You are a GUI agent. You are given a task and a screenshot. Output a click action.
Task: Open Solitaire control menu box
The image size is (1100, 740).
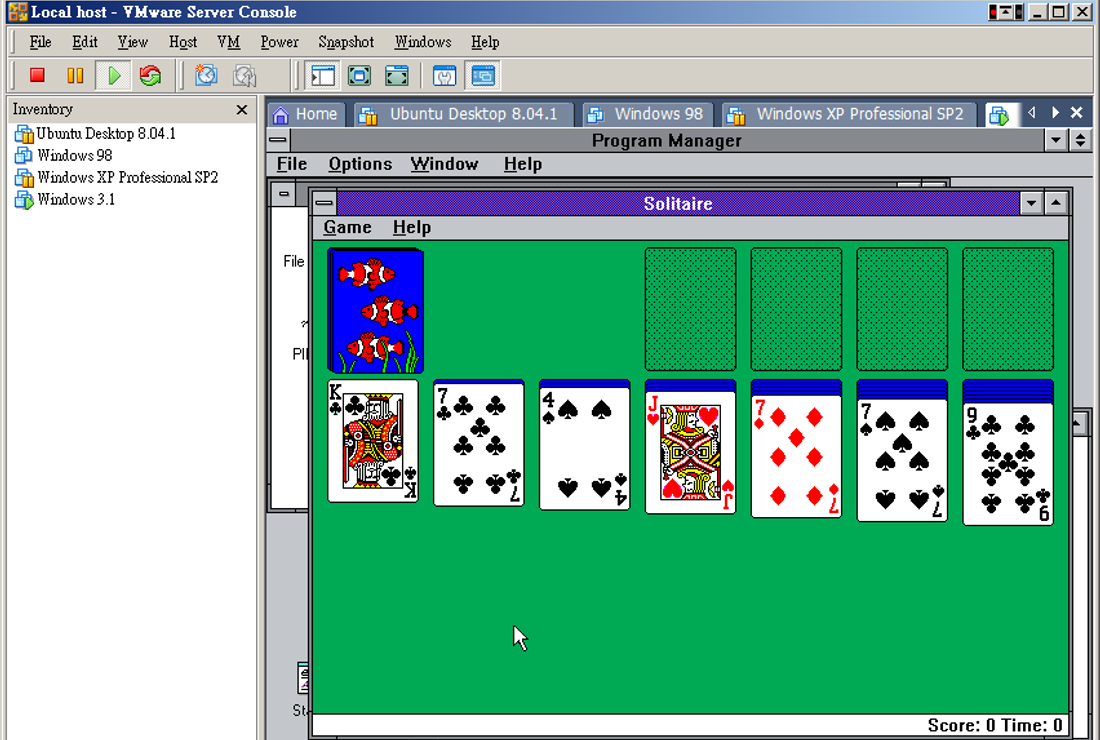coord(324,203)
